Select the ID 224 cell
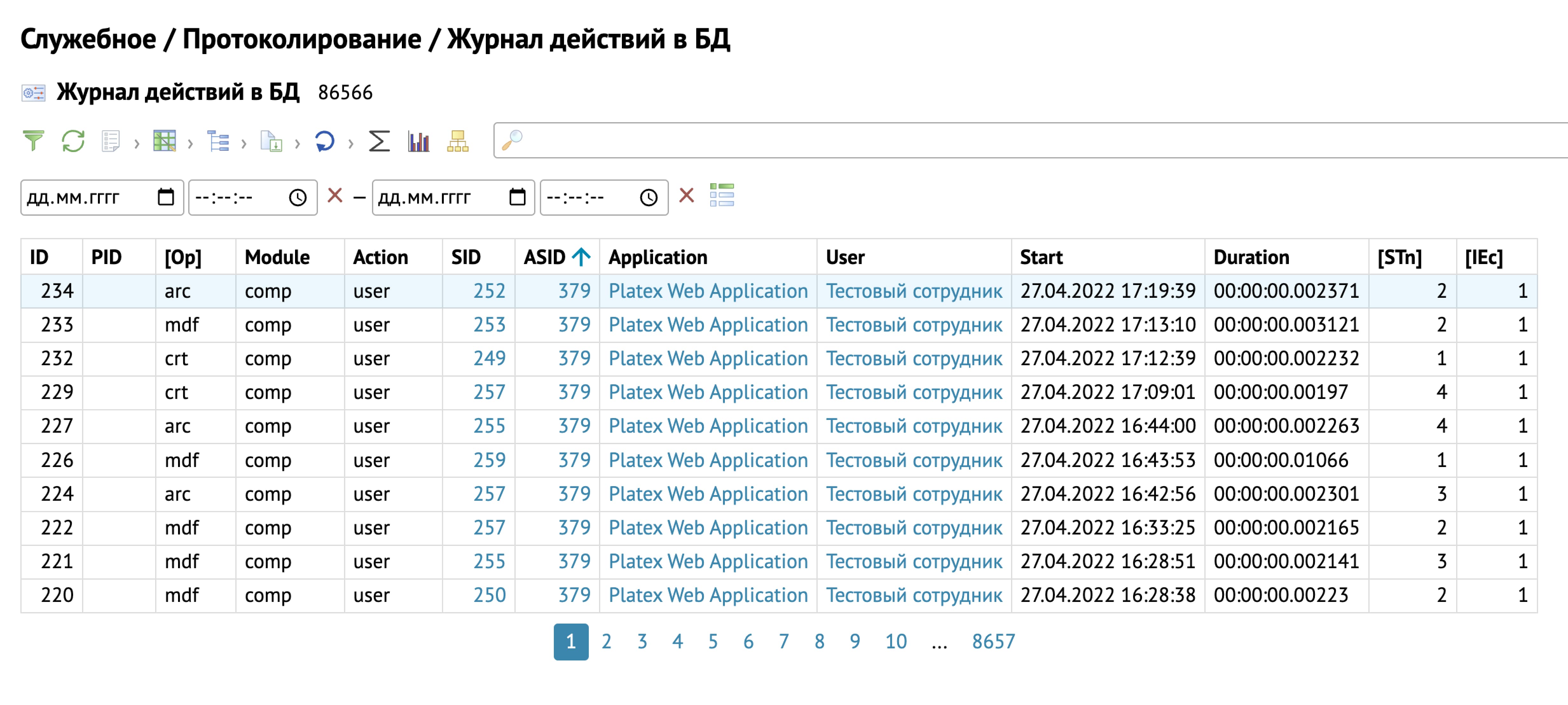 [52, 493]
